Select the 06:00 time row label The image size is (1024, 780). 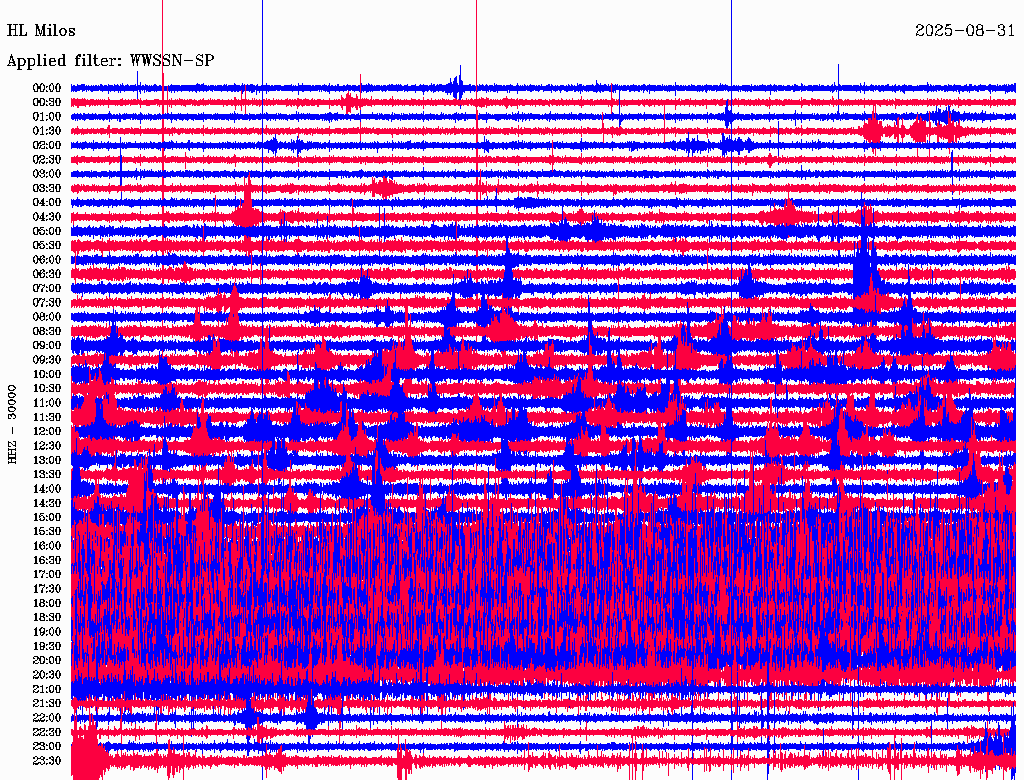click(x=47, y=259)
